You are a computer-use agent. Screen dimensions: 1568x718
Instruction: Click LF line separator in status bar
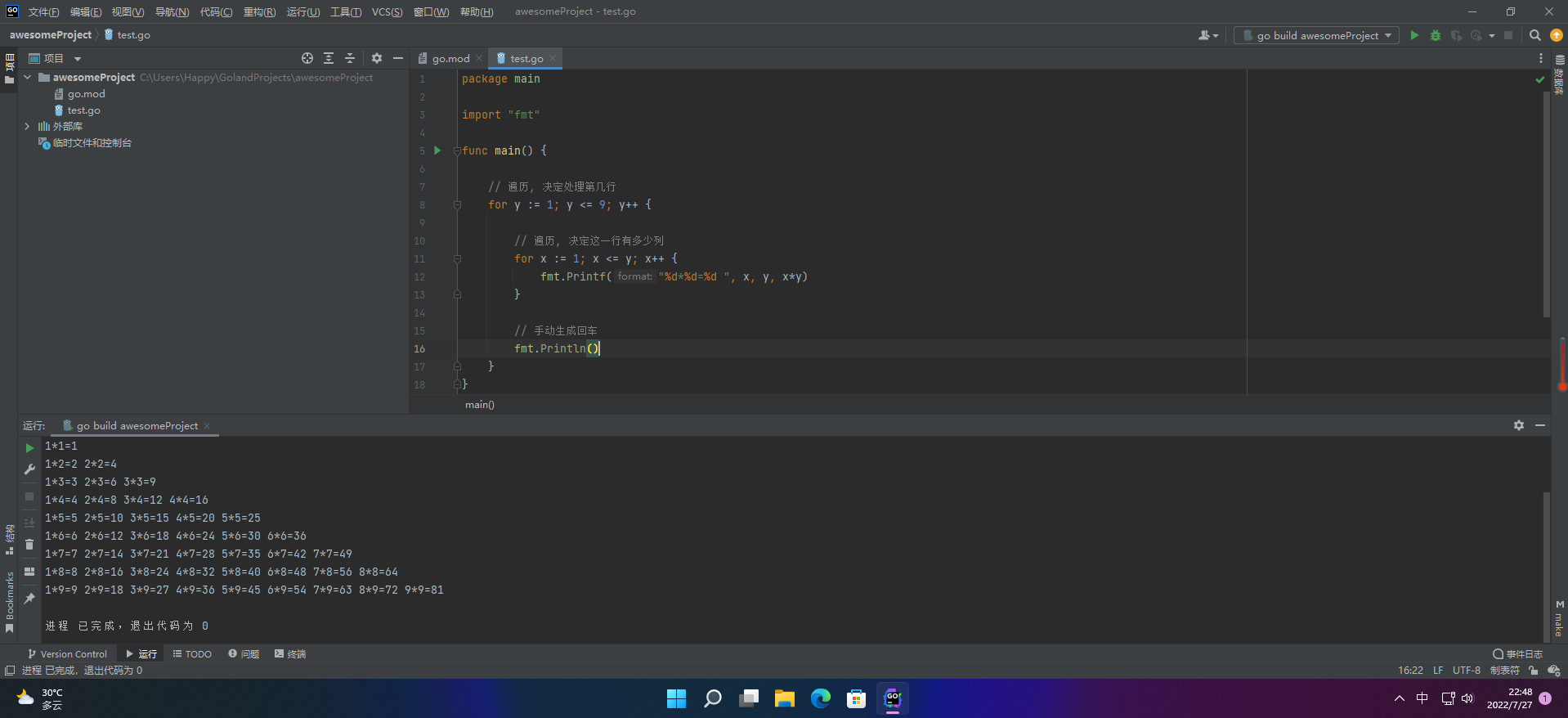point(1437,671)
